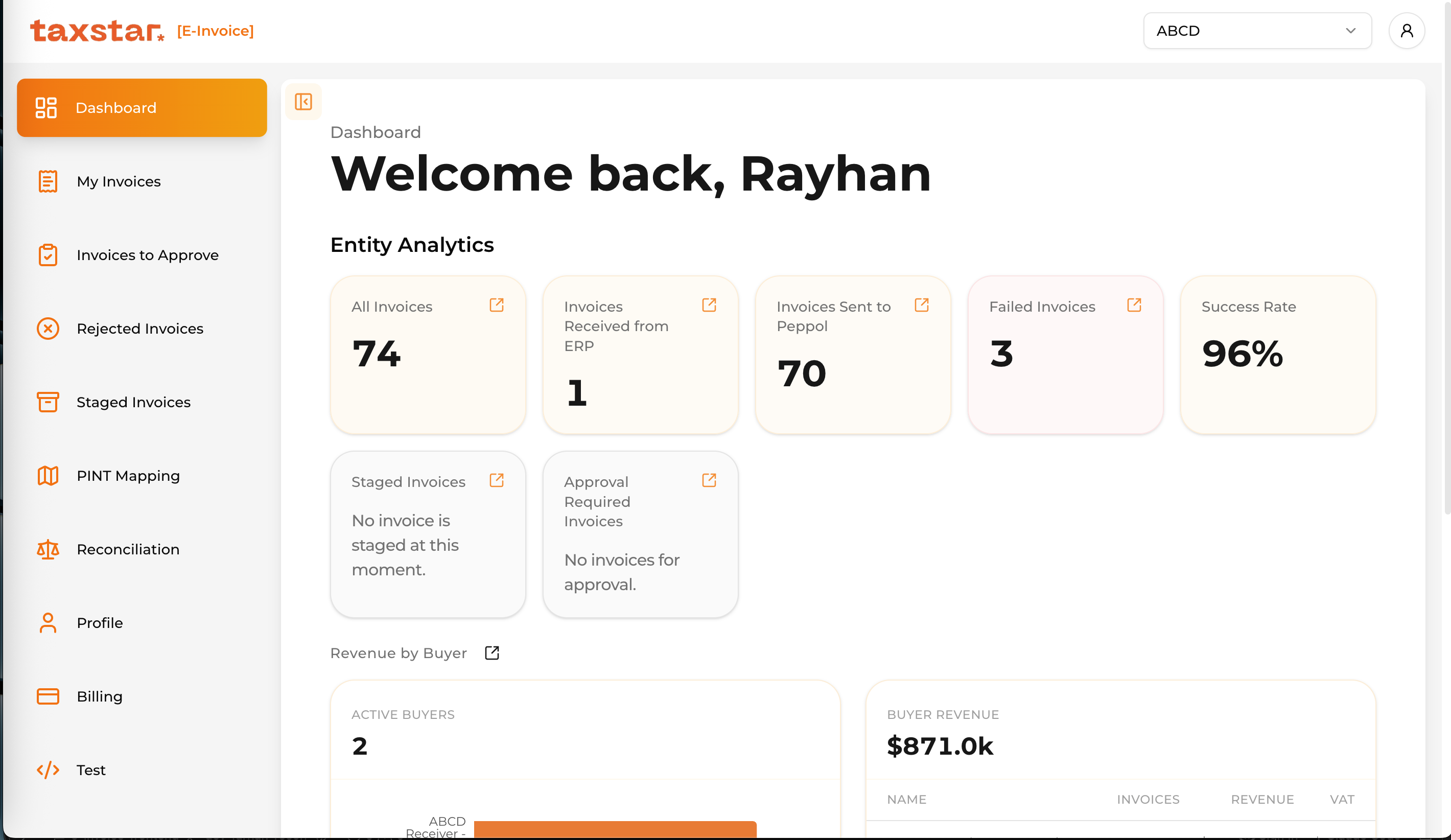Click the Profile person icon in sidebar
The height and width of the screenshot is (840, 1451).
tap(48, 623)
